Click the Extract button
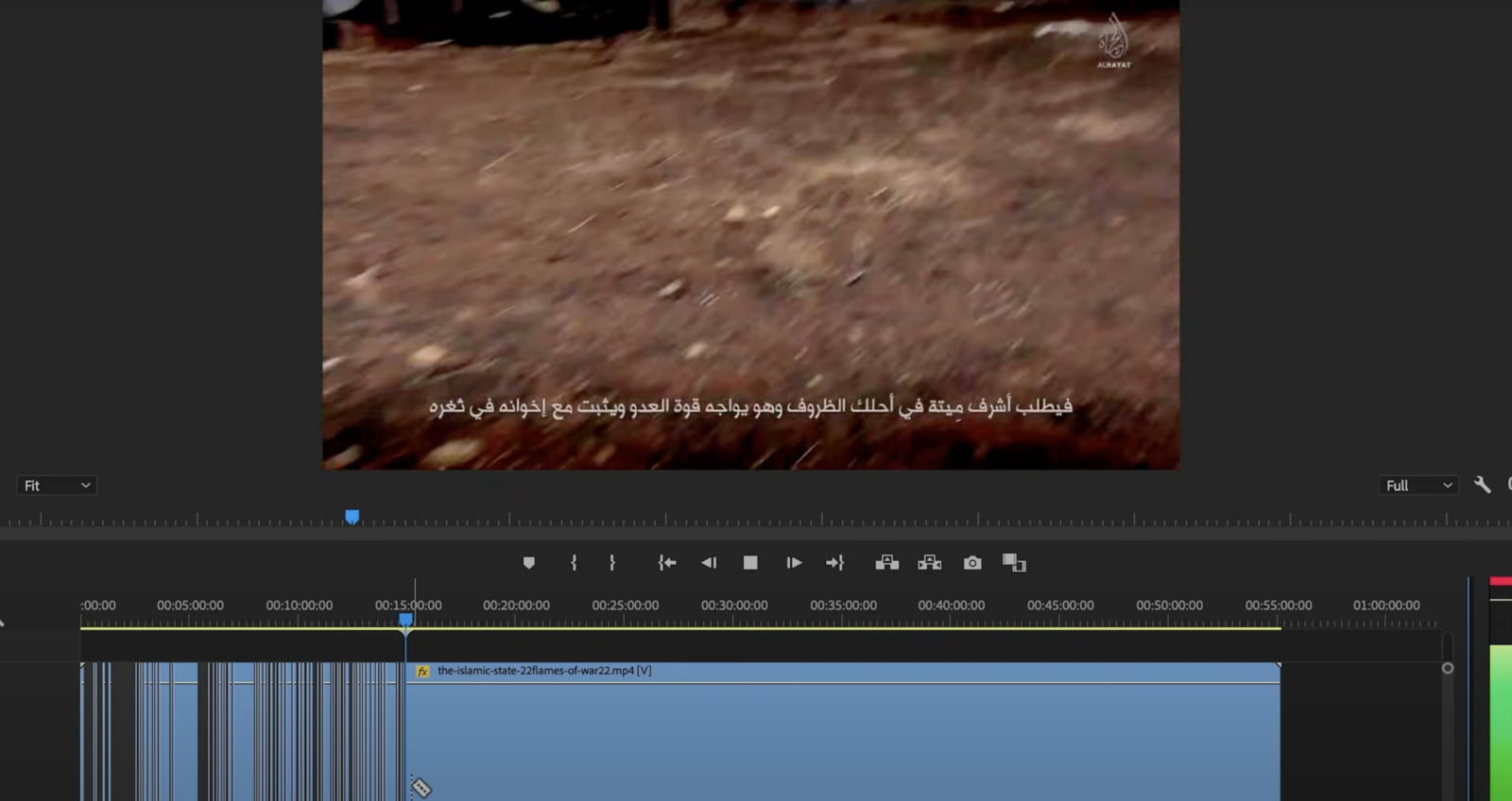The width and height of the screenshot is (1512, 801). (930, 563)
